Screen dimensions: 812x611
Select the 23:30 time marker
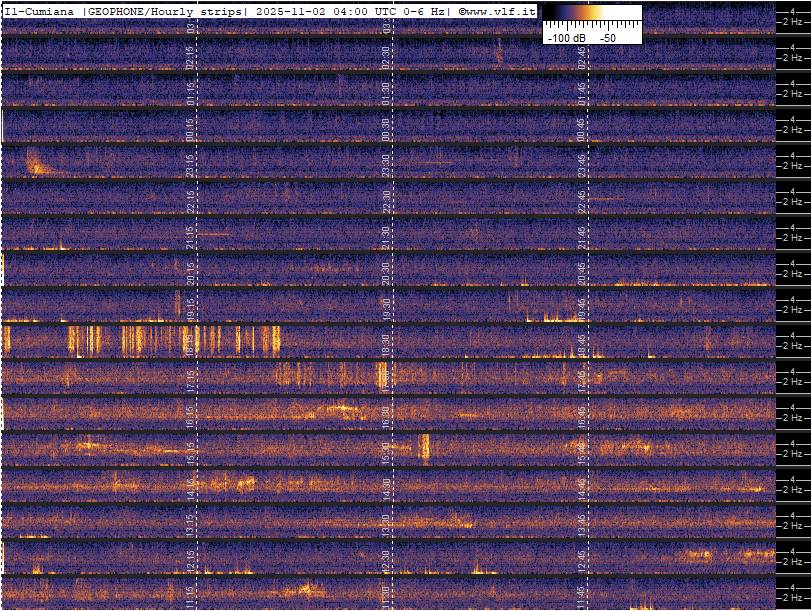[x=386, y=164]
